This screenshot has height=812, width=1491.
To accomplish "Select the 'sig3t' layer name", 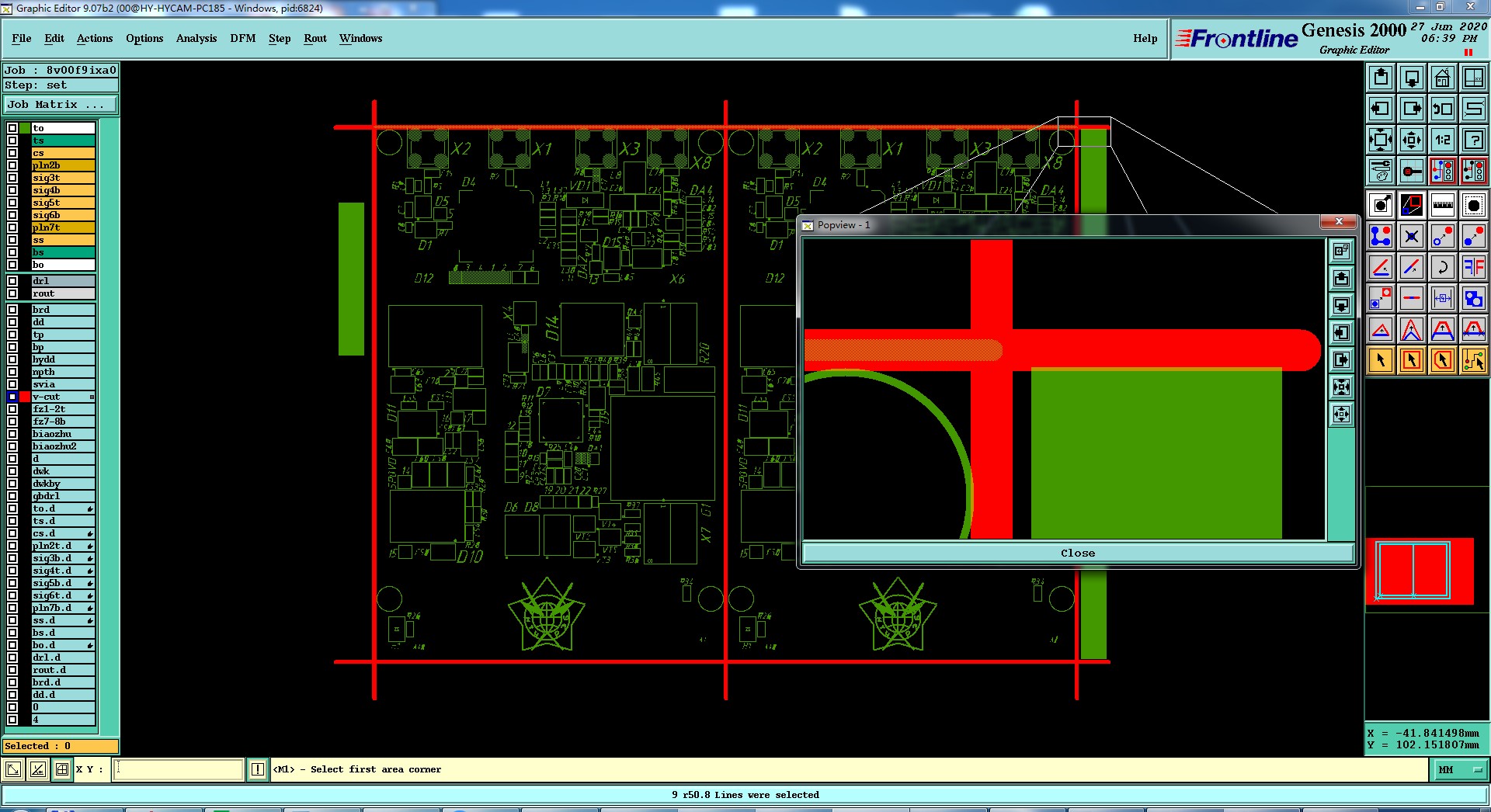I will [x=63, y=178].
